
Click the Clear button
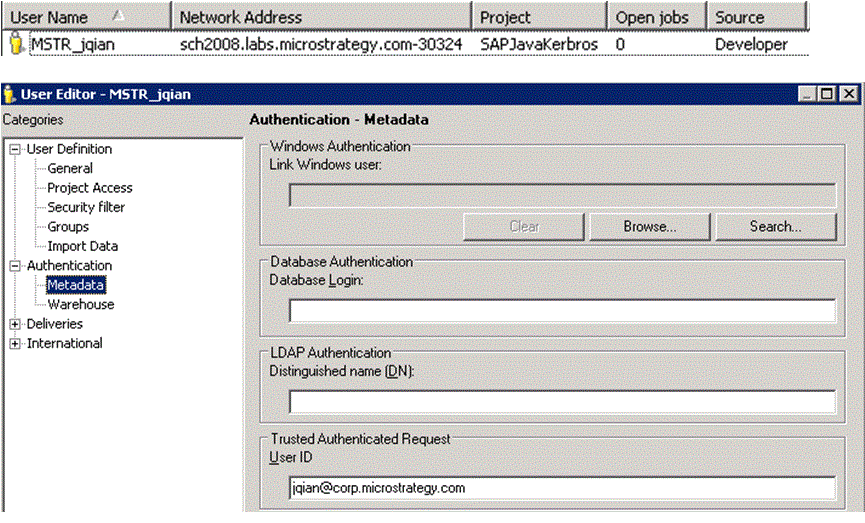click(x=524, y=227)
